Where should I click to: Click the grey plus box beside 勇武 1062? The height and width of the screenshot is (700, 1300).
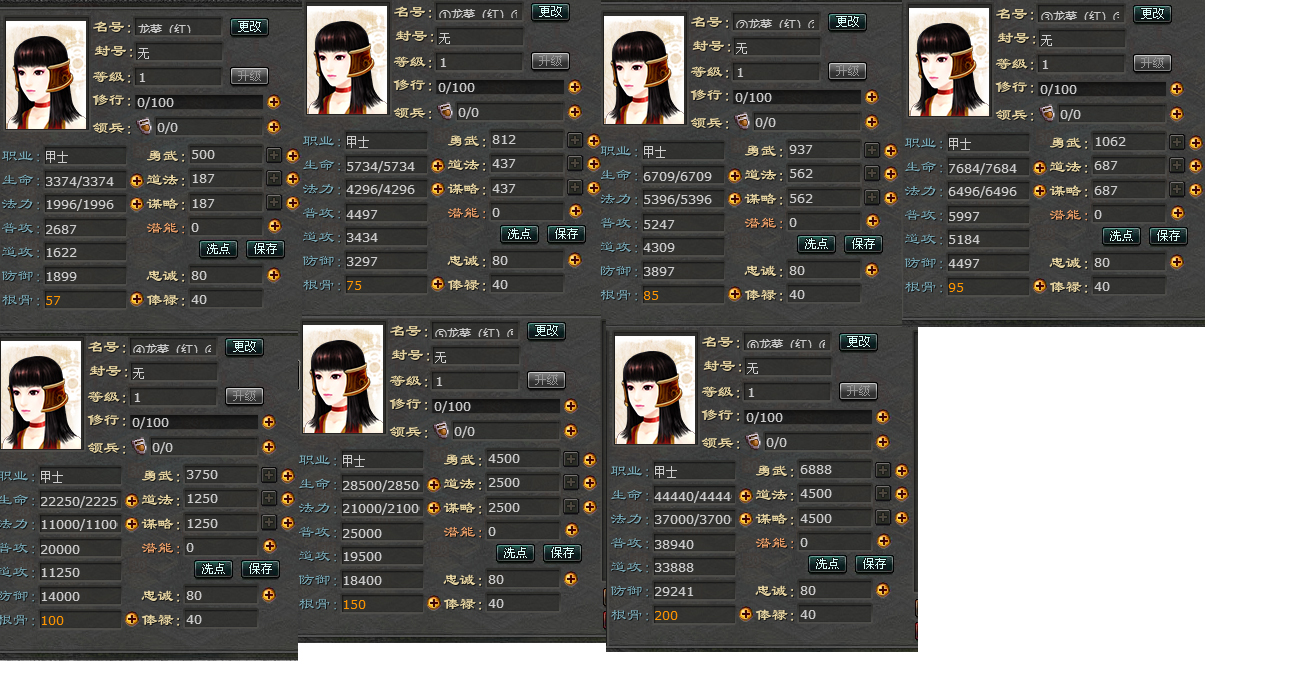[x=1177, y=142]
